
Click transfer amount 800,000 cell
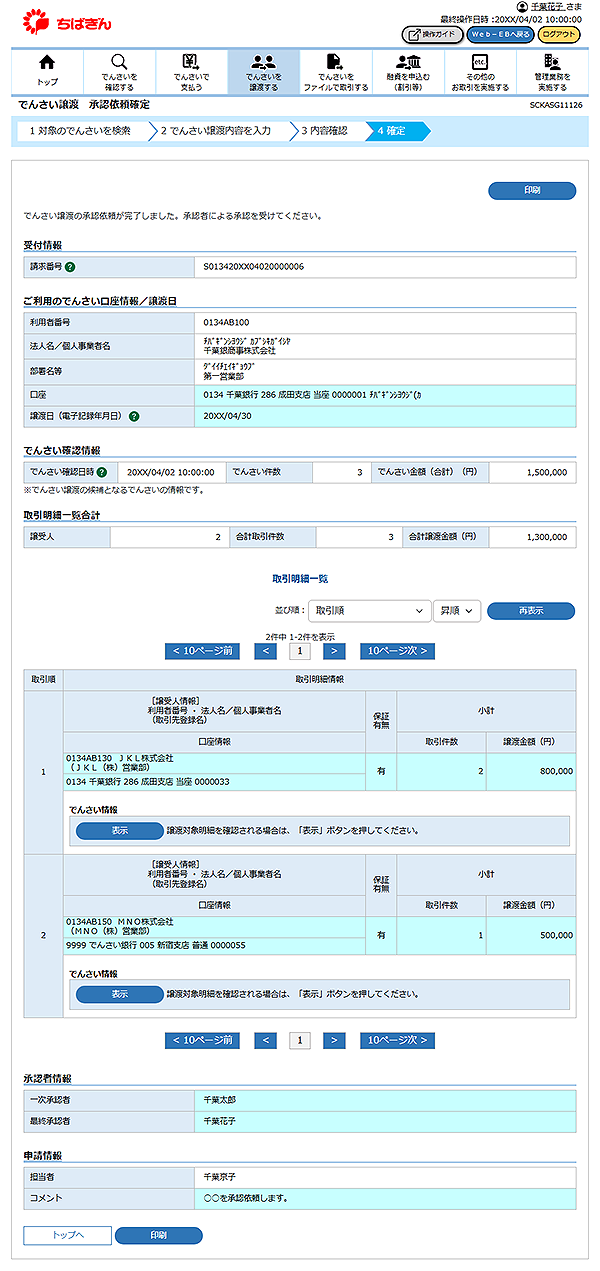coord(532,772)
